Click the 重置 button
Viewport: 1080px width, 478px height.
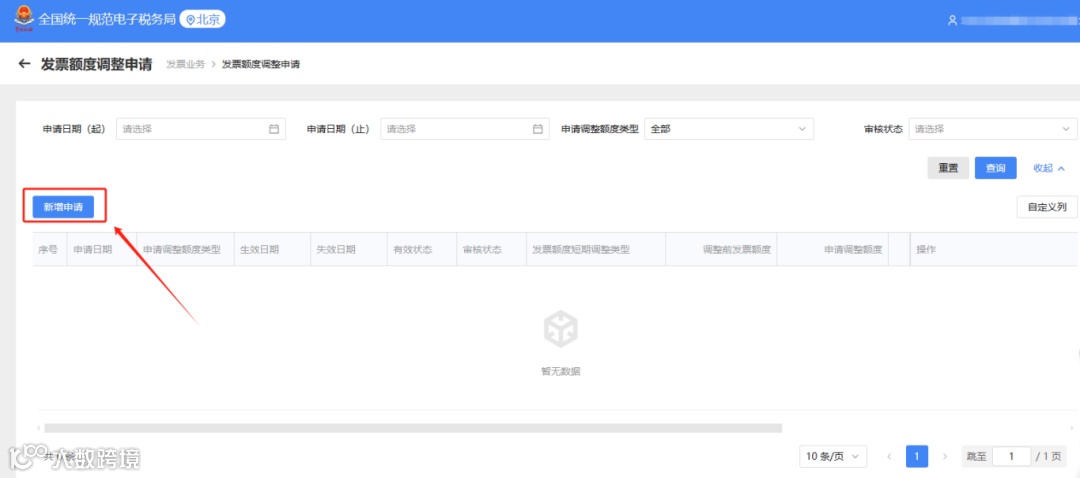tap(948, 168)
